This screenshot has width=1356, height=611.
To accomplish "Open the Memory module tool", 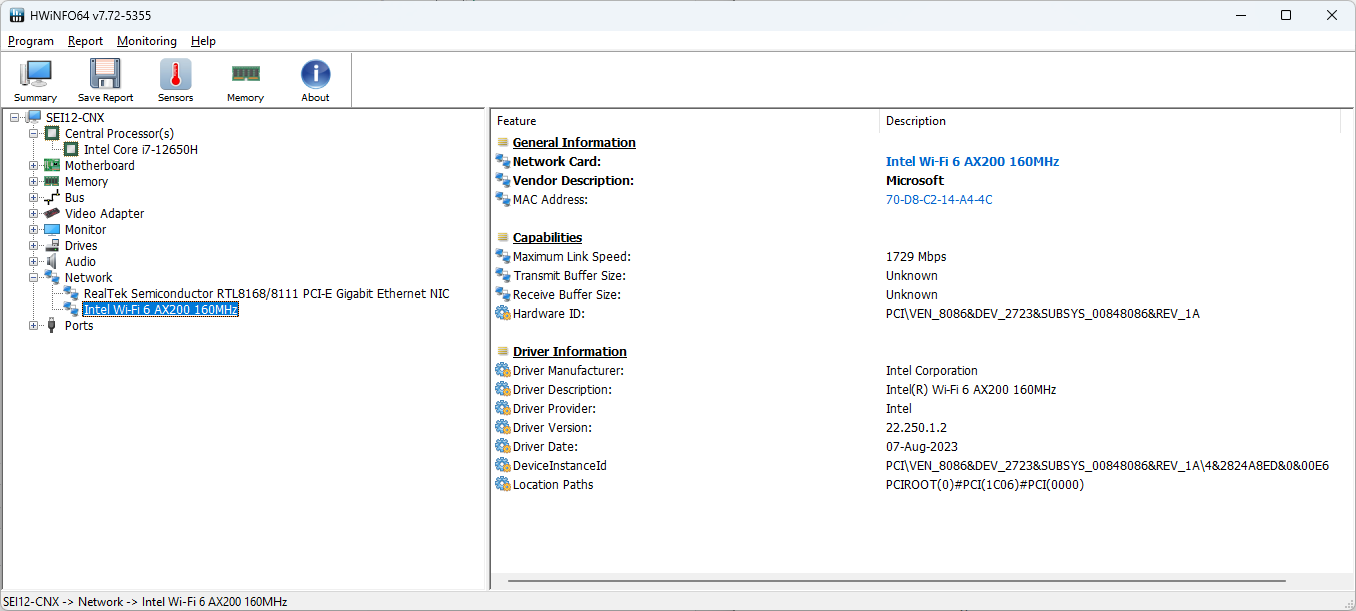I will pyautogui.click(x=245, y=80).
